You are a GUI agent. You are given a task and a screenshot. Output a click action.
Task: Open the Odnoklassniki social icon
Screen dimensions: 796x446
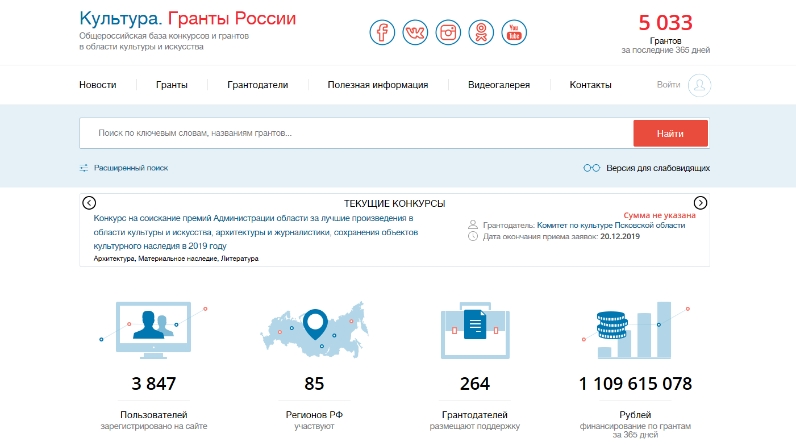click(x=481, y=32)
